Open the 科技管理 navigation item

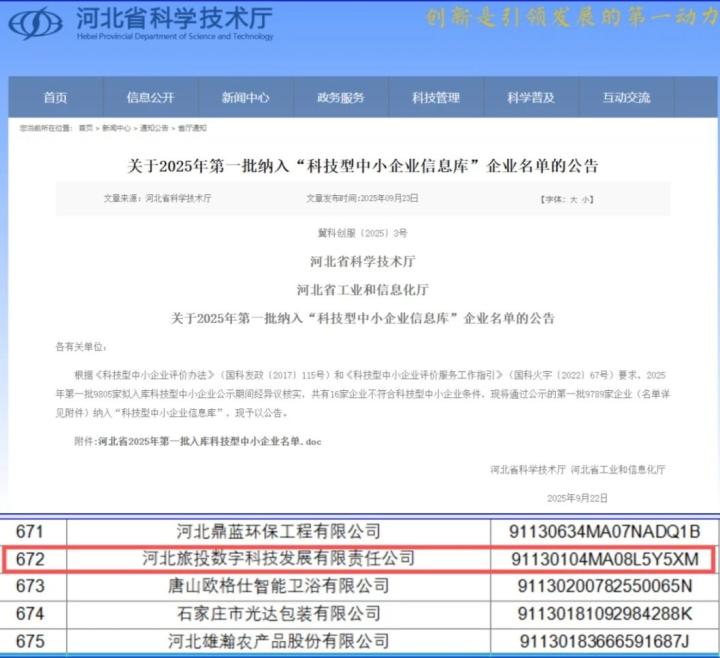tap(436, 97)
